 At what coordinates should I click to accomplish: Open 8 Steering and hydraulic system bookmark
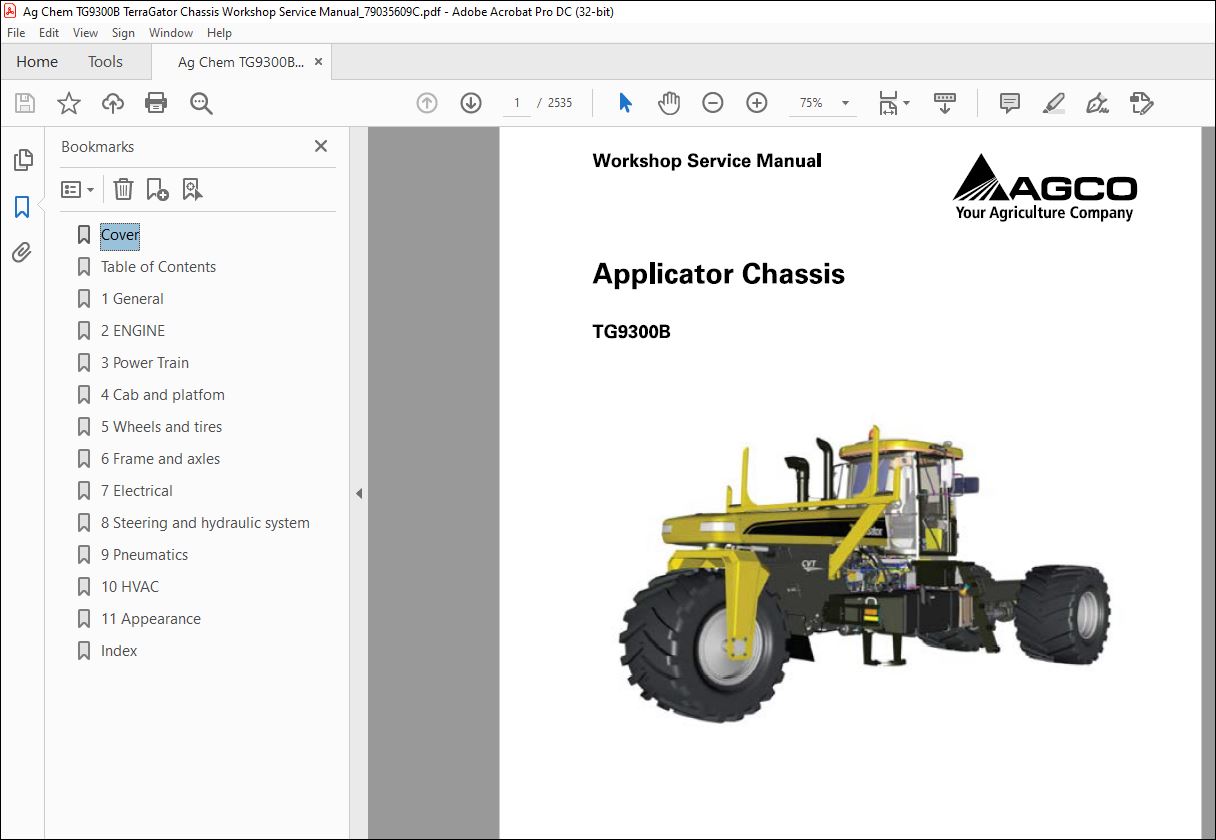205,523
